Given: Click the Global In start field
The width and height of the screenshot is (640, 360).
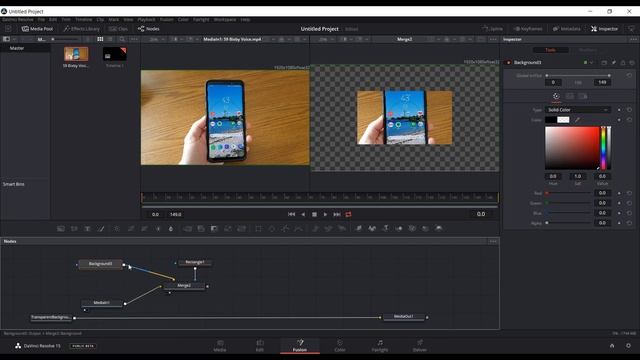Looking at the screenshot, I should [553, 82].
